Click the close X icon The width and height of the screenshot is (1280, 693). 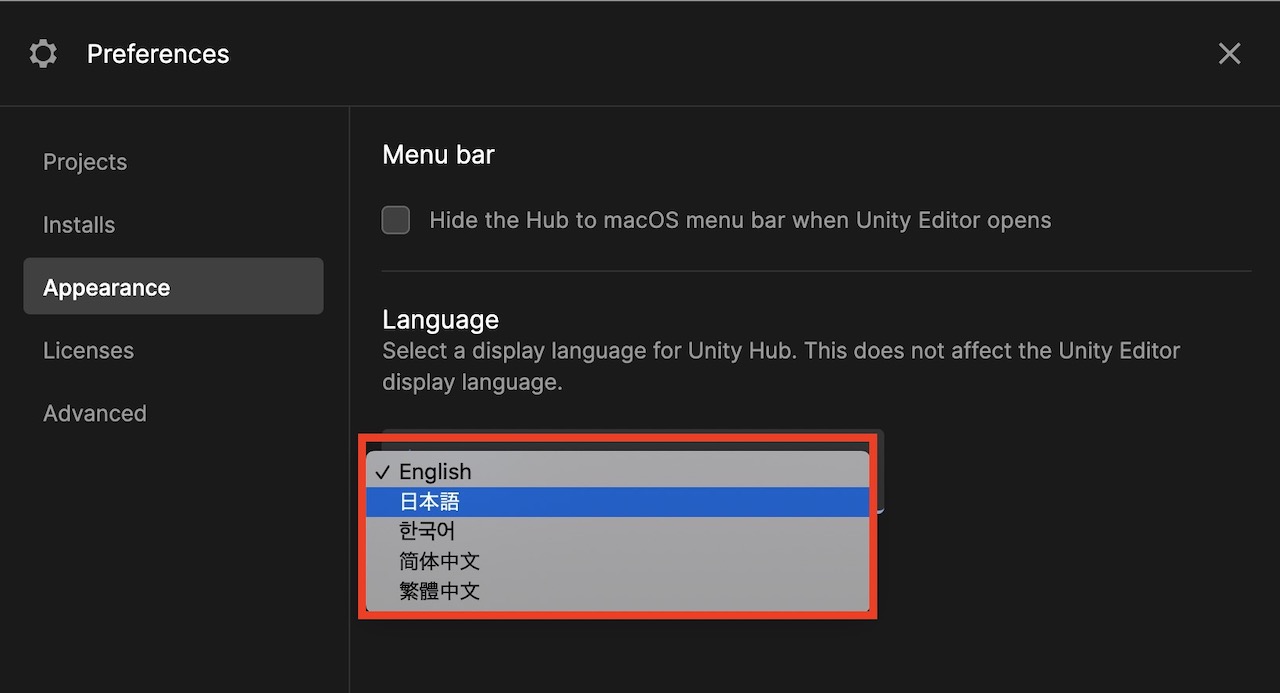pos(1229,53)
